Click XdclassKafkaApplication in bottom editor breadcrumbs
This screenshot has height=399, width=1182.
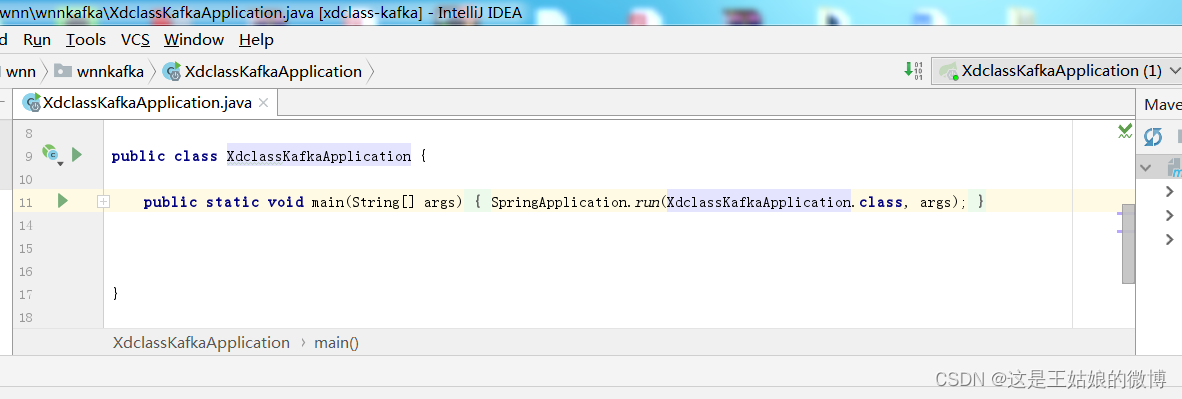(x=201, y=342)
